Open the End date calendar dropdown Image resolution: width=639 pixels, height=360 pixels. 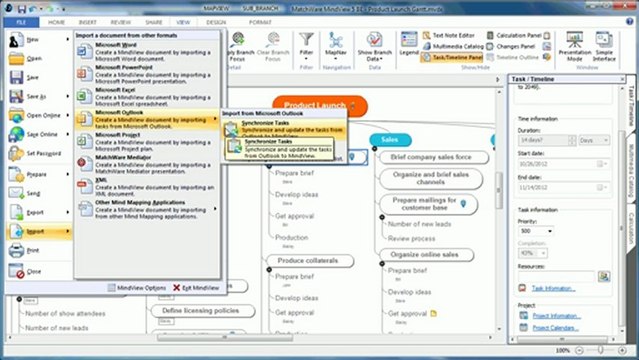602,188
